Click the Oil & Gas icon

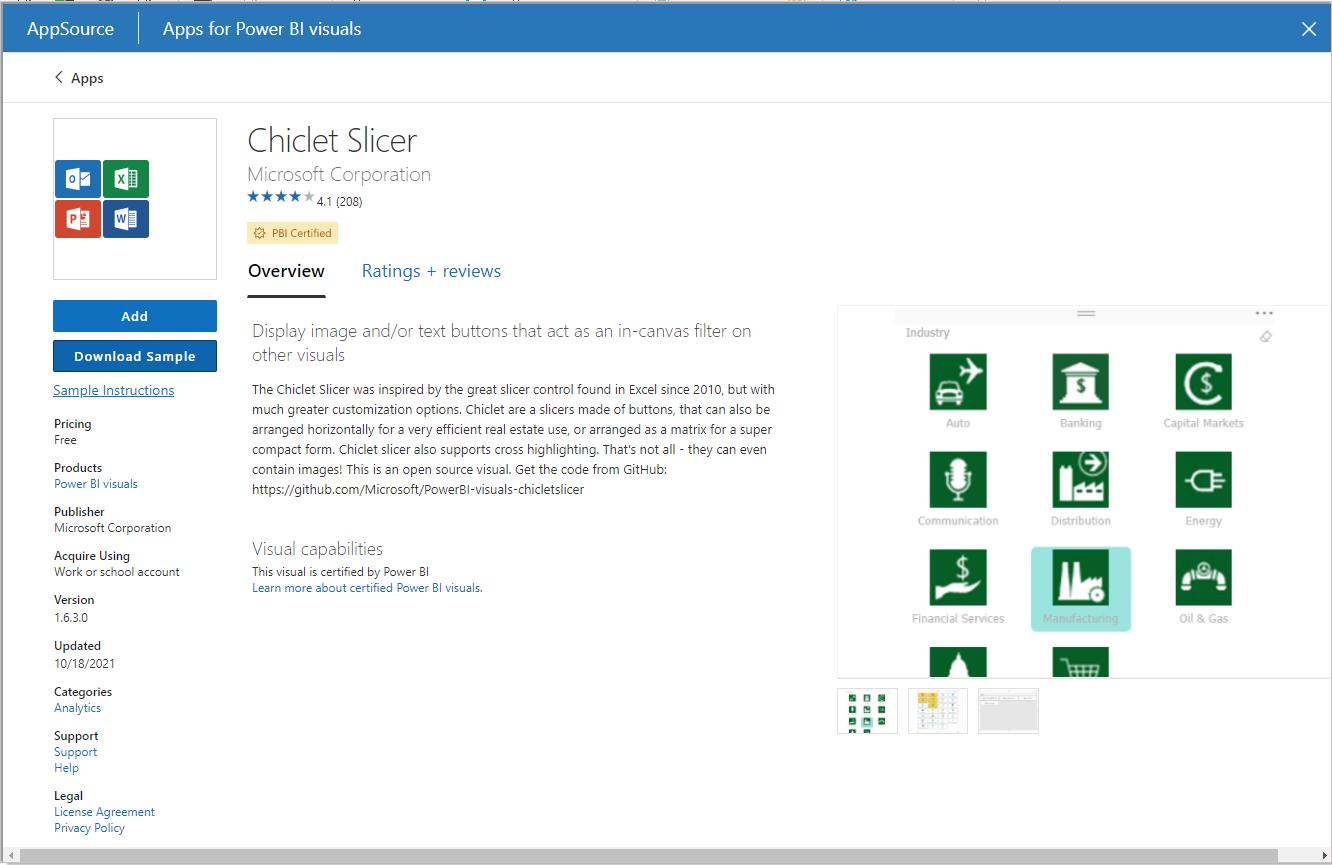[x=1203, y=577]
